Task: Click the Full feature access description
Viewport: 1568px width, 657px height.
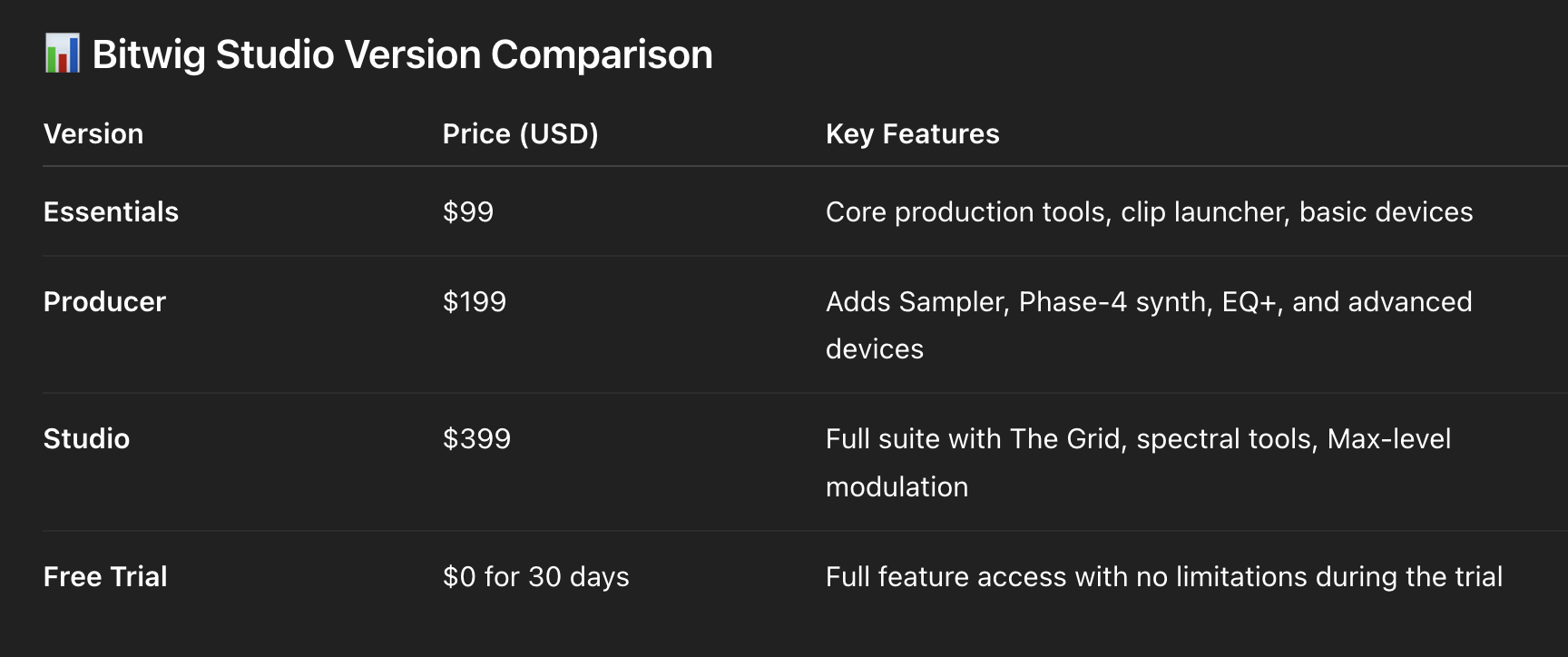Action: 1163,577
